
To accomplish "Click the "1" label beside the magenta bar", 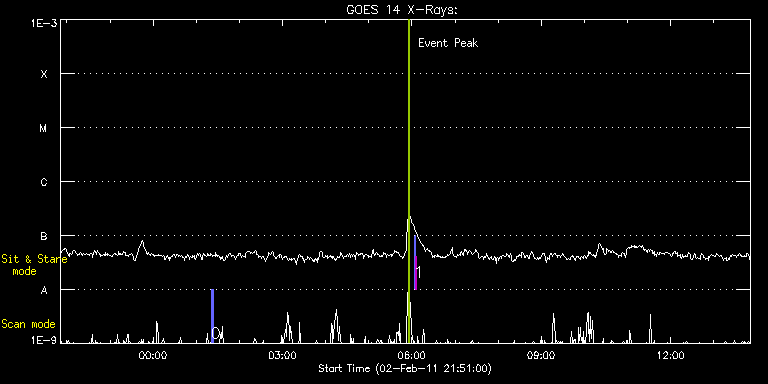I will (418, 272).
